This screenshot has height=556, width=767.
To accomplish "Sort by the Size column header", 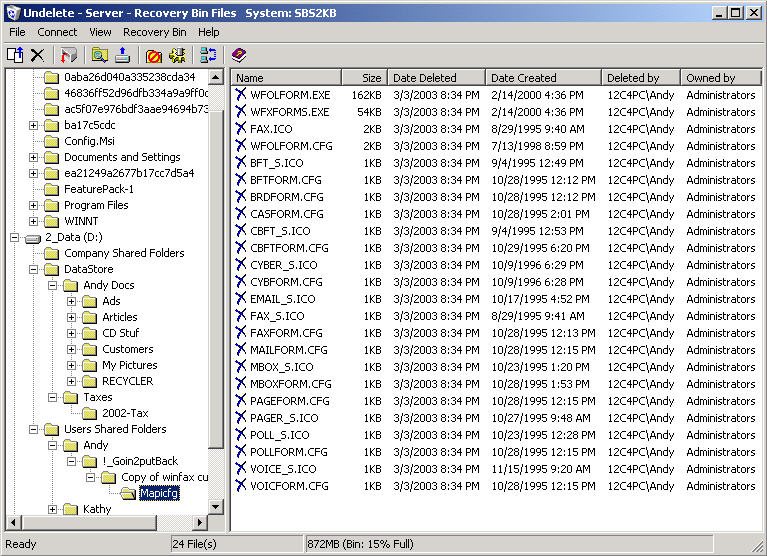I will 364,78.
